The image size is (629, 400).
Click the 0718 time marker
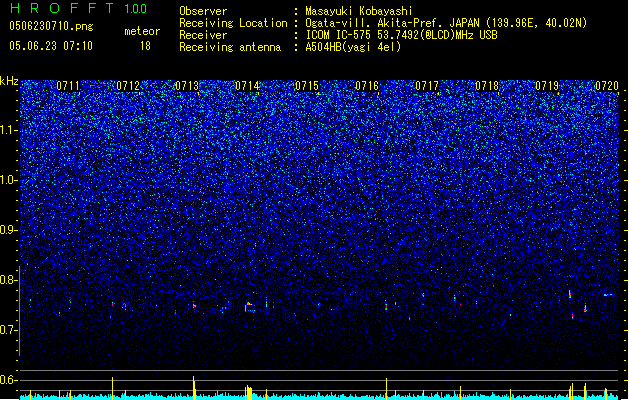pyautogui.click(x=487, y=86)
